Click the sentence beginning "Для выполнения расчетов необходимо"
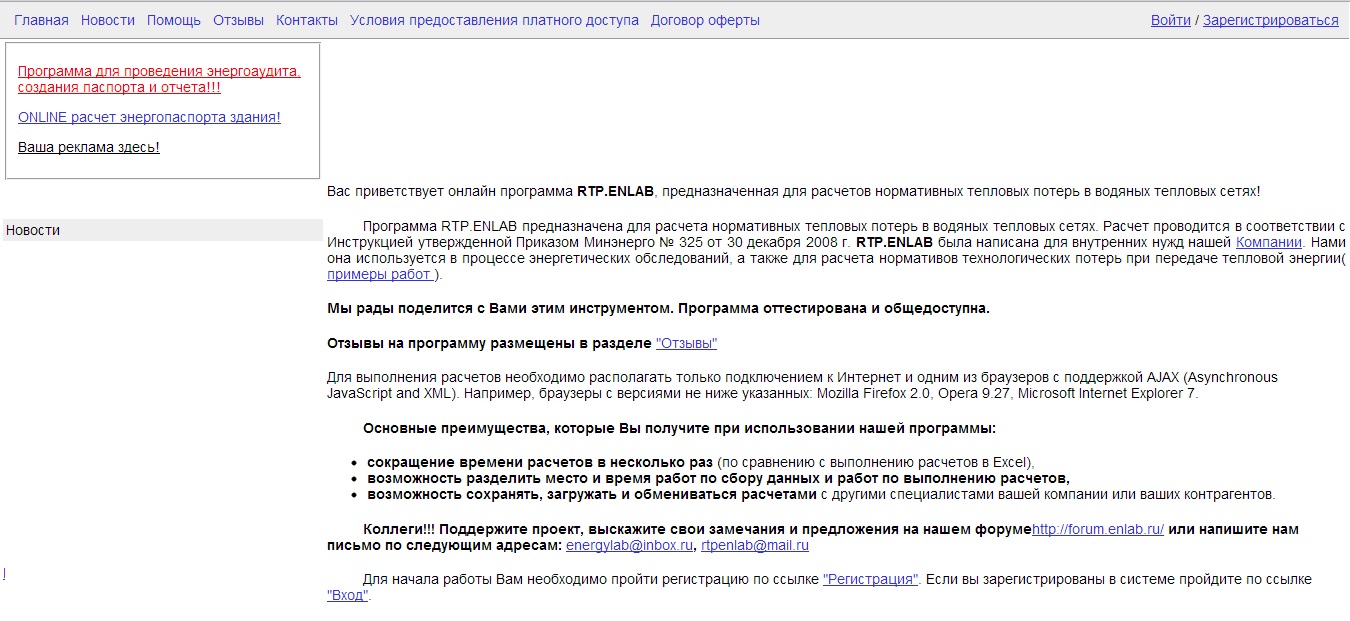Screen dimensions: 1350x621 click(x=802, y=385)
